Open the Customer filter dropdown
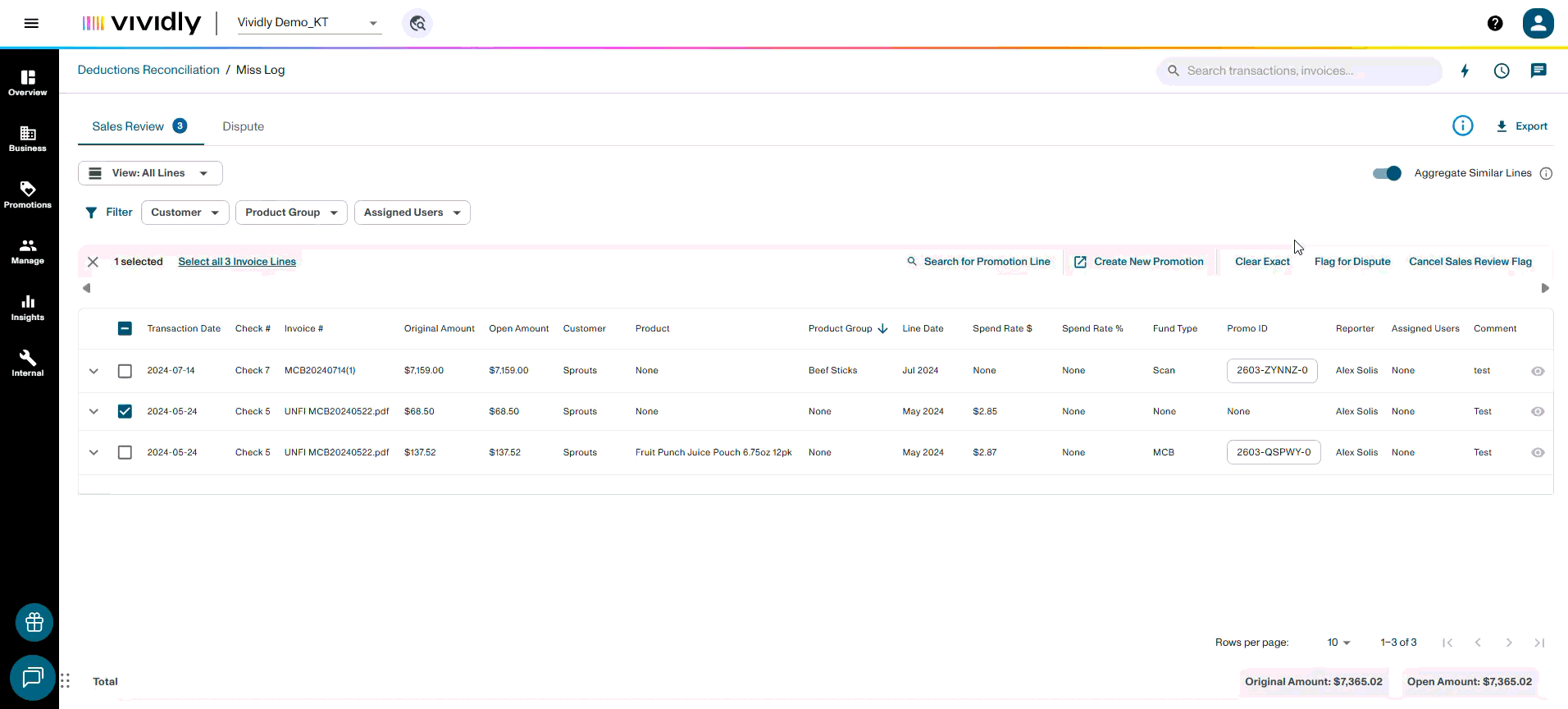Image resolution: width=1568 pixels, height=709 pixels. (x=185, y=213)
